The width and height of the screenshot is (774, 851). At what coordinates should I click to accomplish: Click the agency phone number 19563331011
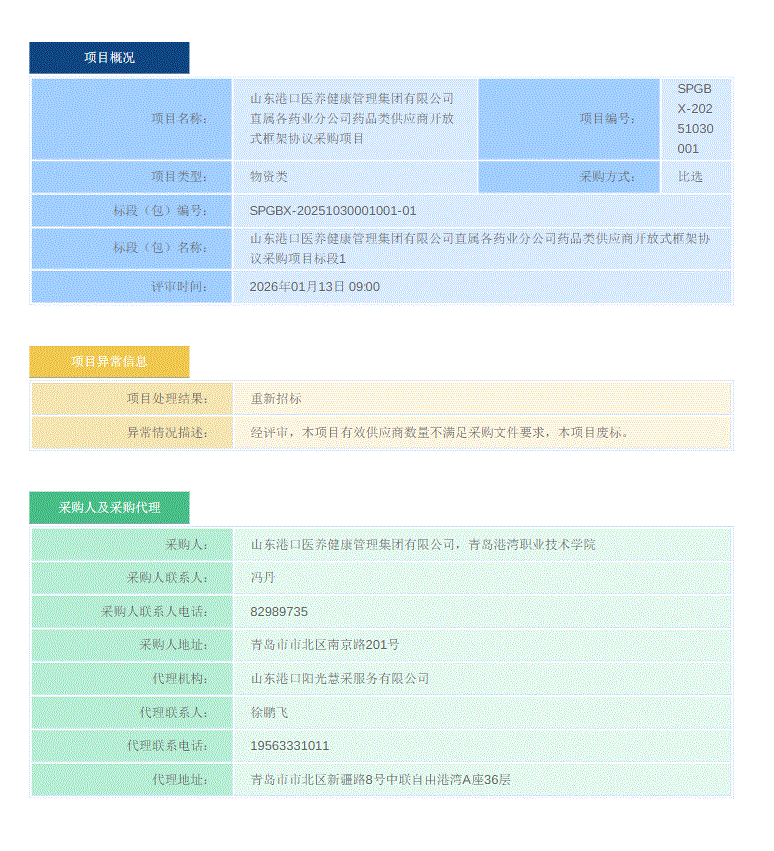[290, 746]
